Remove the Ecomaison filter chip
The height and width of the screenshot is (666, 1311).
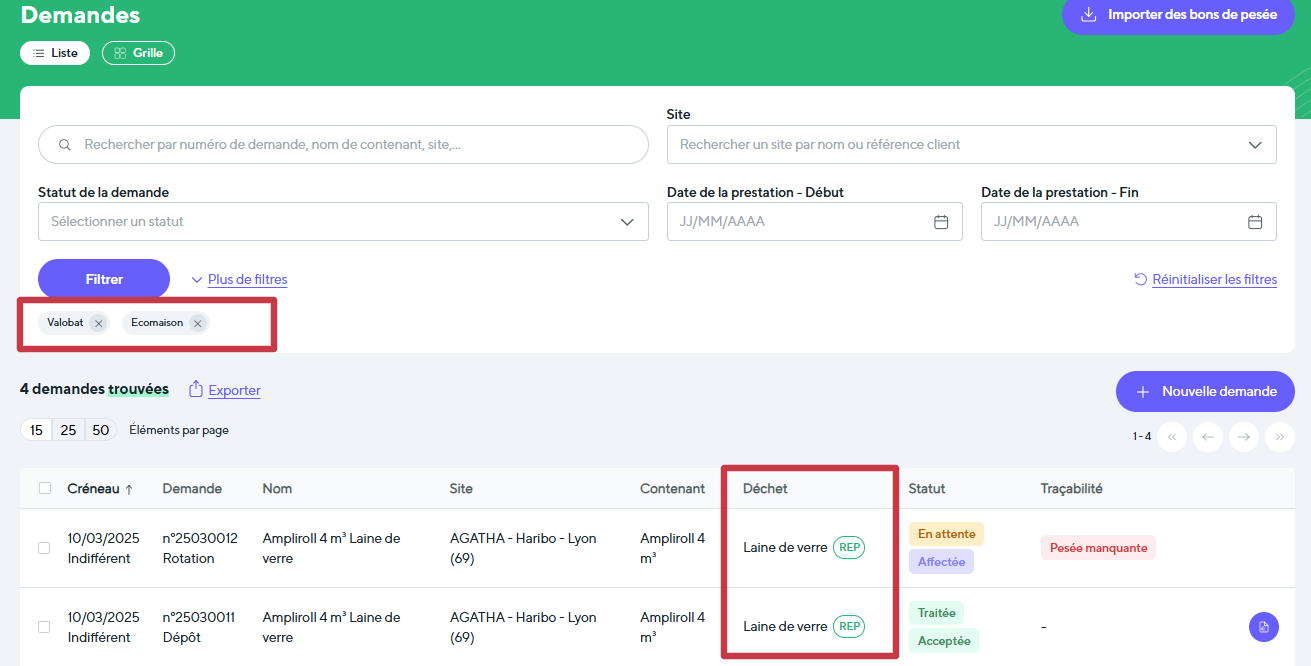[198, 323]
